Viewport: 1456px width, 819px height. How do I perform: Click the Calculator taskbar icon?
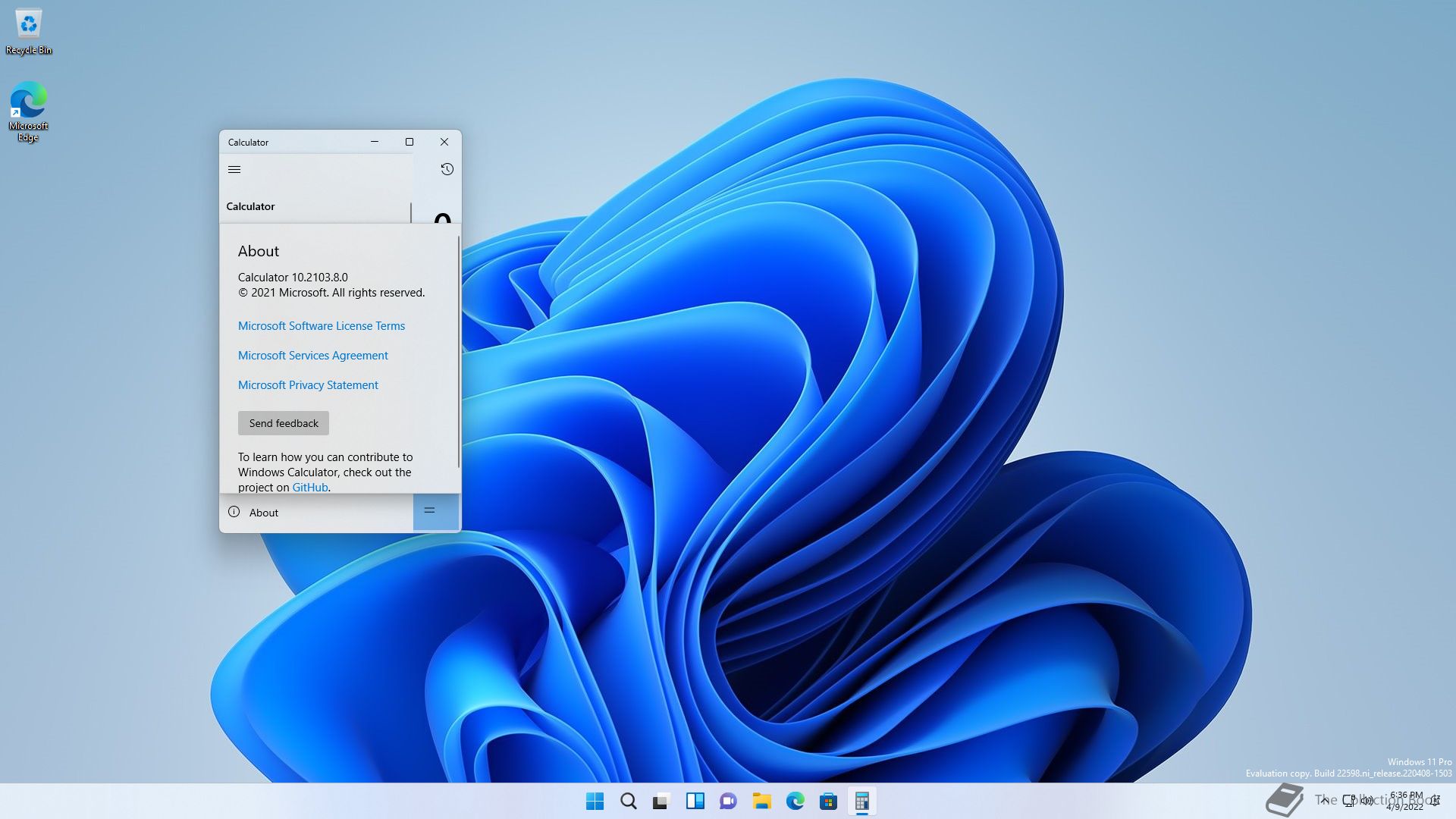pyautogui.click(x=862, y=801)
